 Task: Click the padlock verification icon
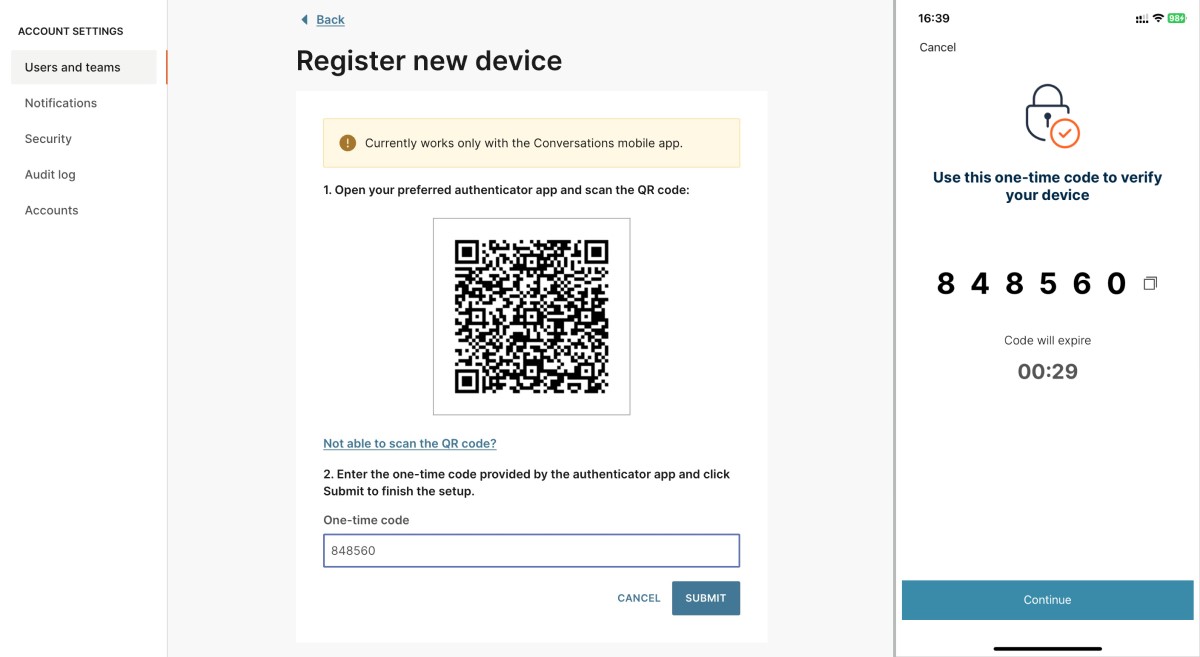click(1052, 115)
